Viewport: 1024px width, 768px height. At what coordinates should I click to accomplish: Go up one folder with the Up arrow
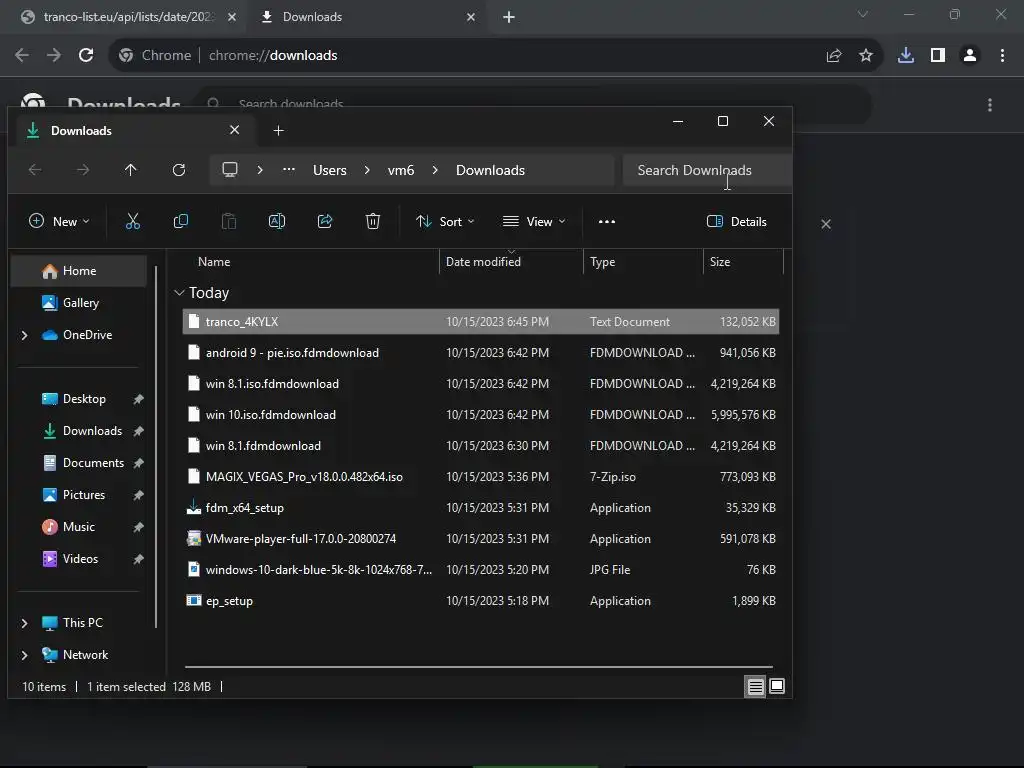(x=131, y=170)
